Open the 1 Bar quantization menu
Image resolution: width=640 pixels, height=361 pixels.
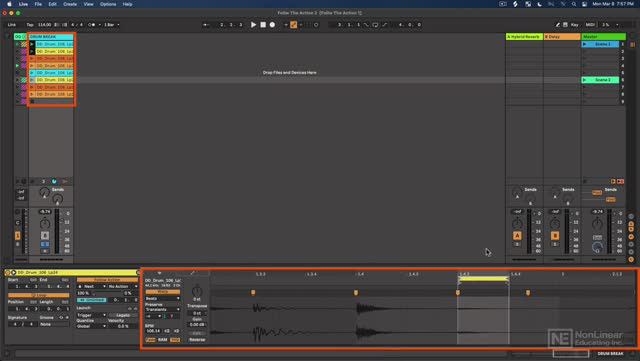(x=111, y=25)
